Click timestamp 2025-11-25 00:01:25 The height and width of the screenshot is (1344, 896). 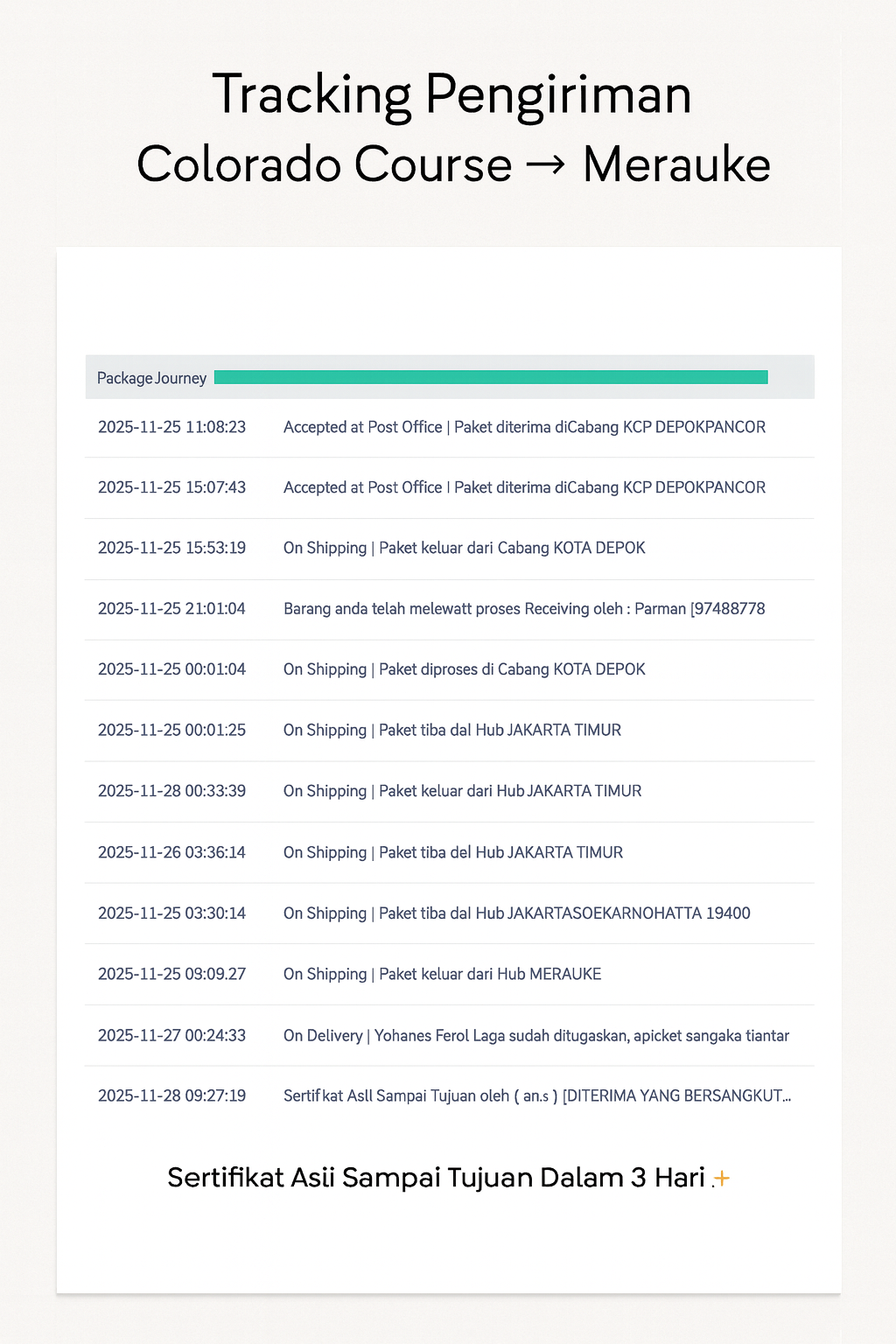coord(171,730)
